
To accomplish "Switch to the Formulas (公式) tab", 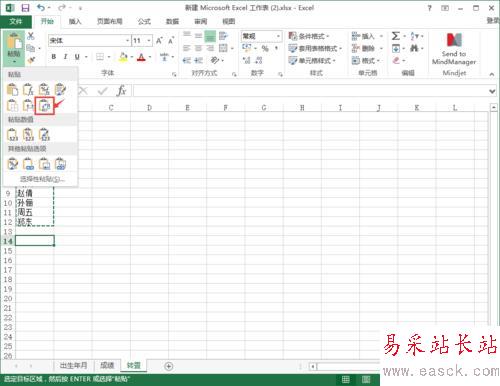I will click(144, 22).
